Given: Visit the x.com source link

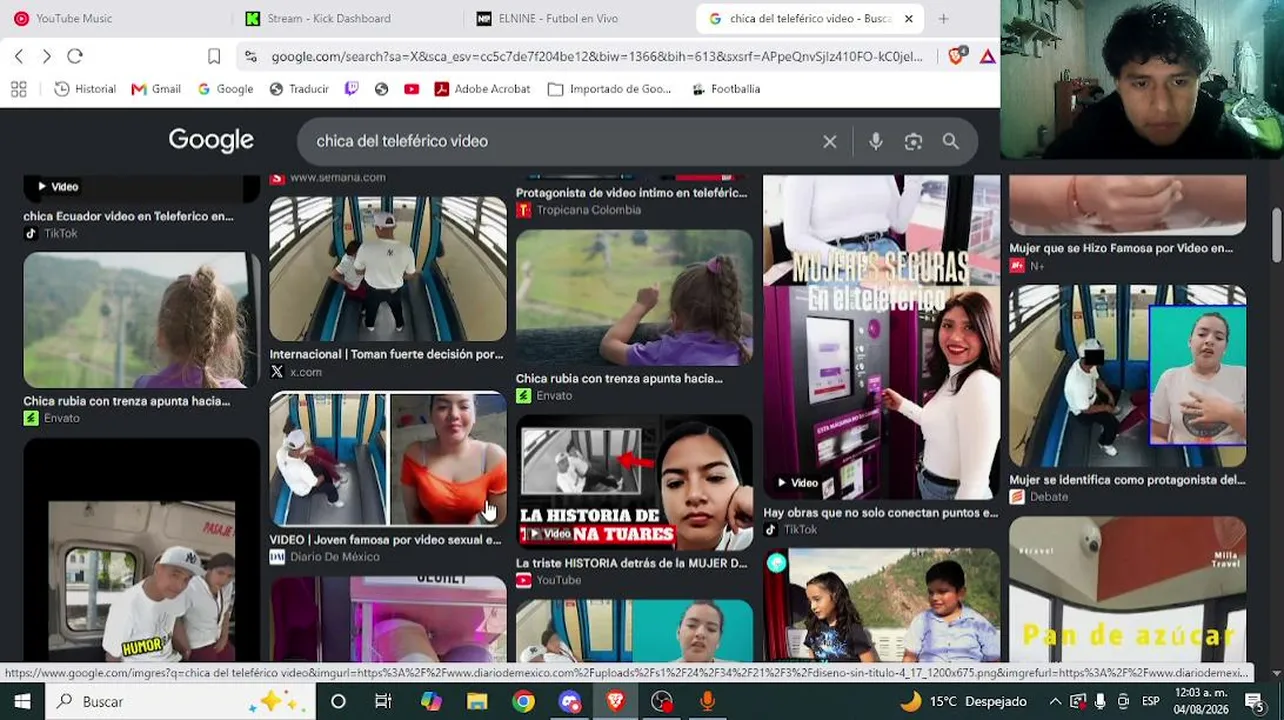Looking at the screenshot, I should pyautogui.click(x=296, y=372).
